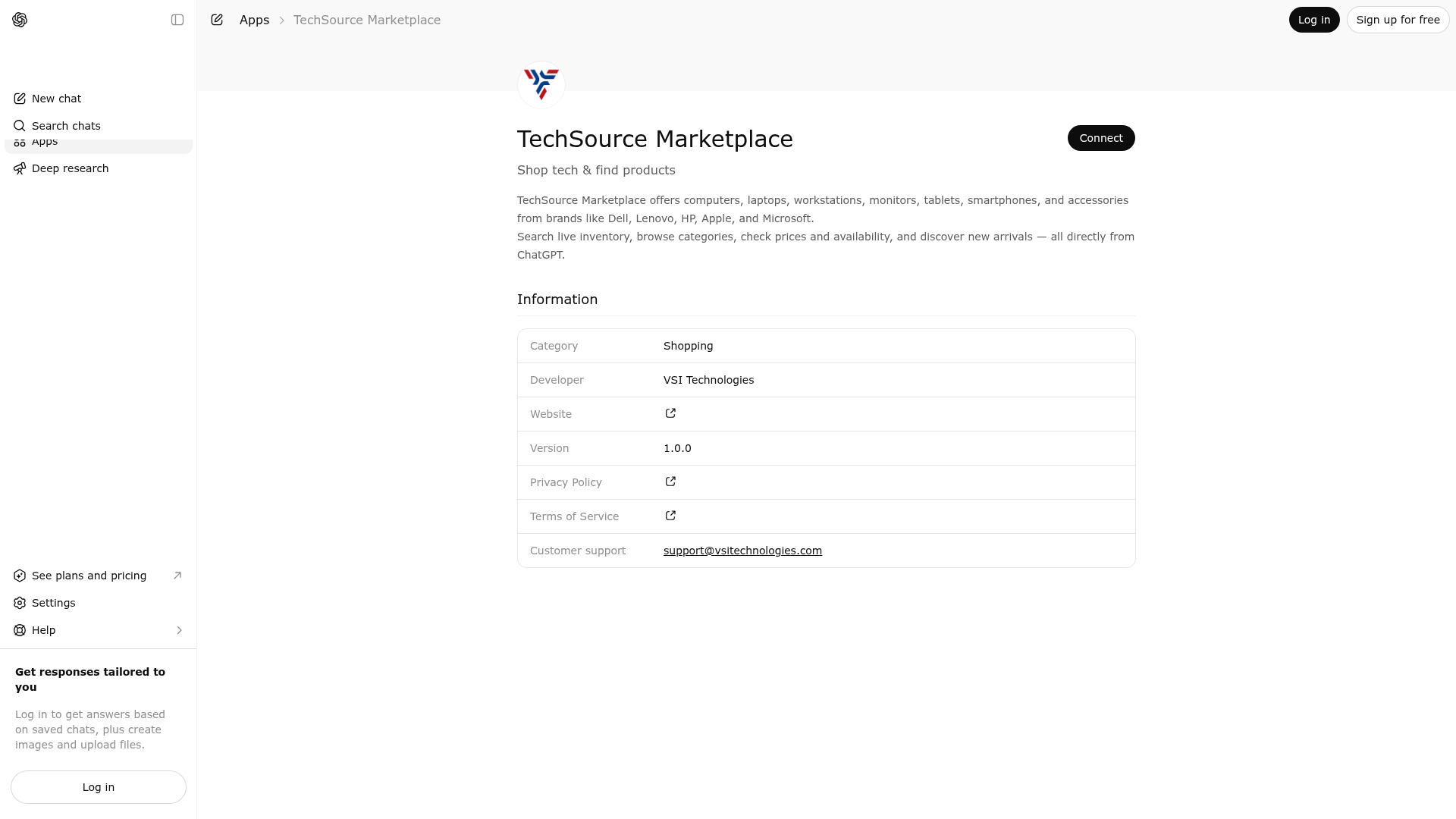This screenshot has width=1456, height=819.
Task: Click the Log in button in header
Action: point(1314,20)
